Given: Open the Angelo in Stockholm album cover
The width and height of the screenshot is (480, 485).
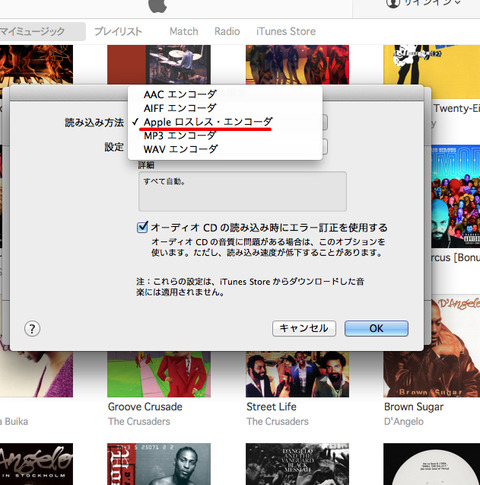Looking at the screenshot, I should click(36, 464).
